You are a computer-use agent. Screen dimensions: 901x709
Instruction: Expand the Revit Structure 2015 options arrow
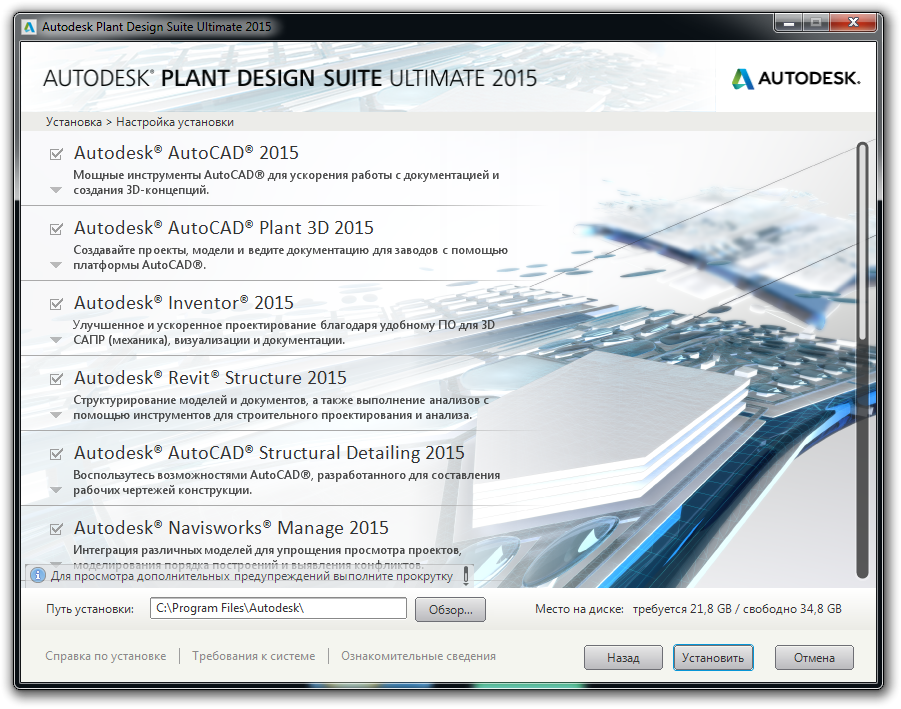56,415
